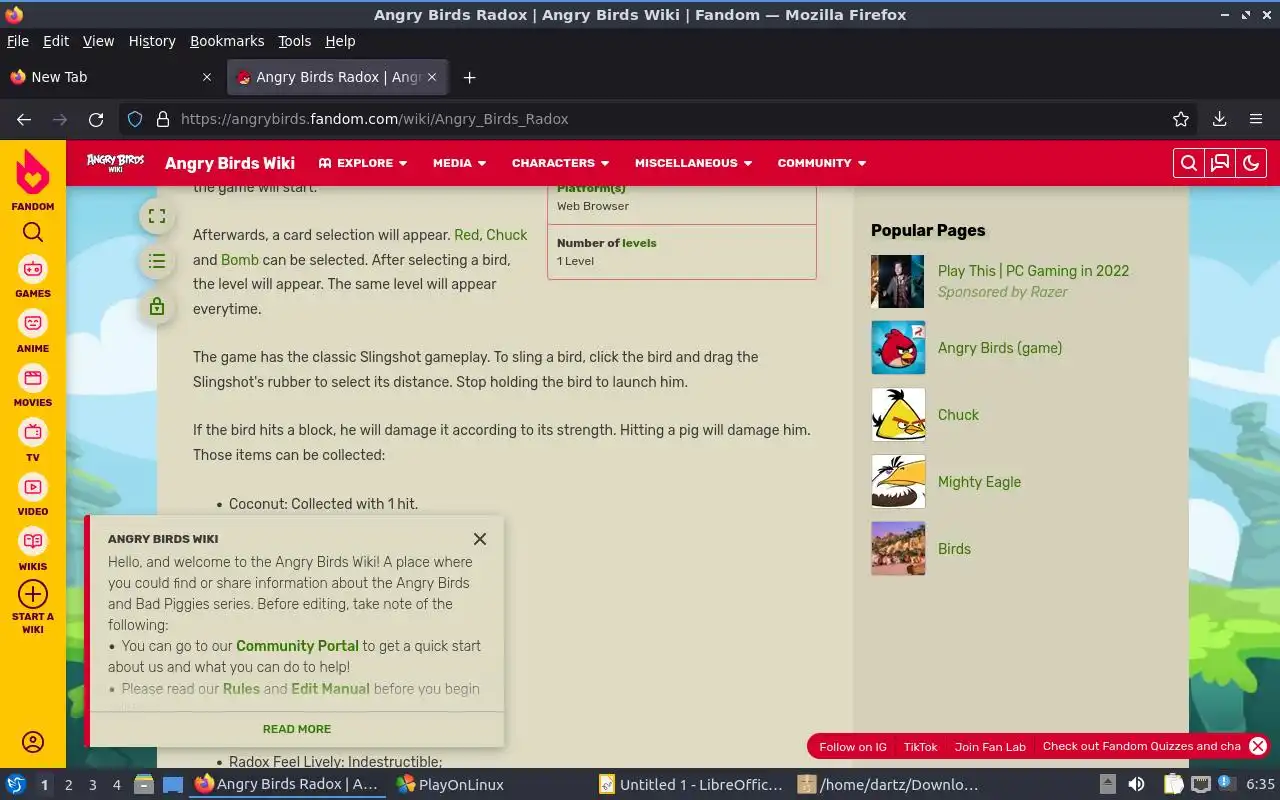The height and width of the screenshot is (800, 1280).
Task: Open a new browser tab with plus
Action: point(469,77)
